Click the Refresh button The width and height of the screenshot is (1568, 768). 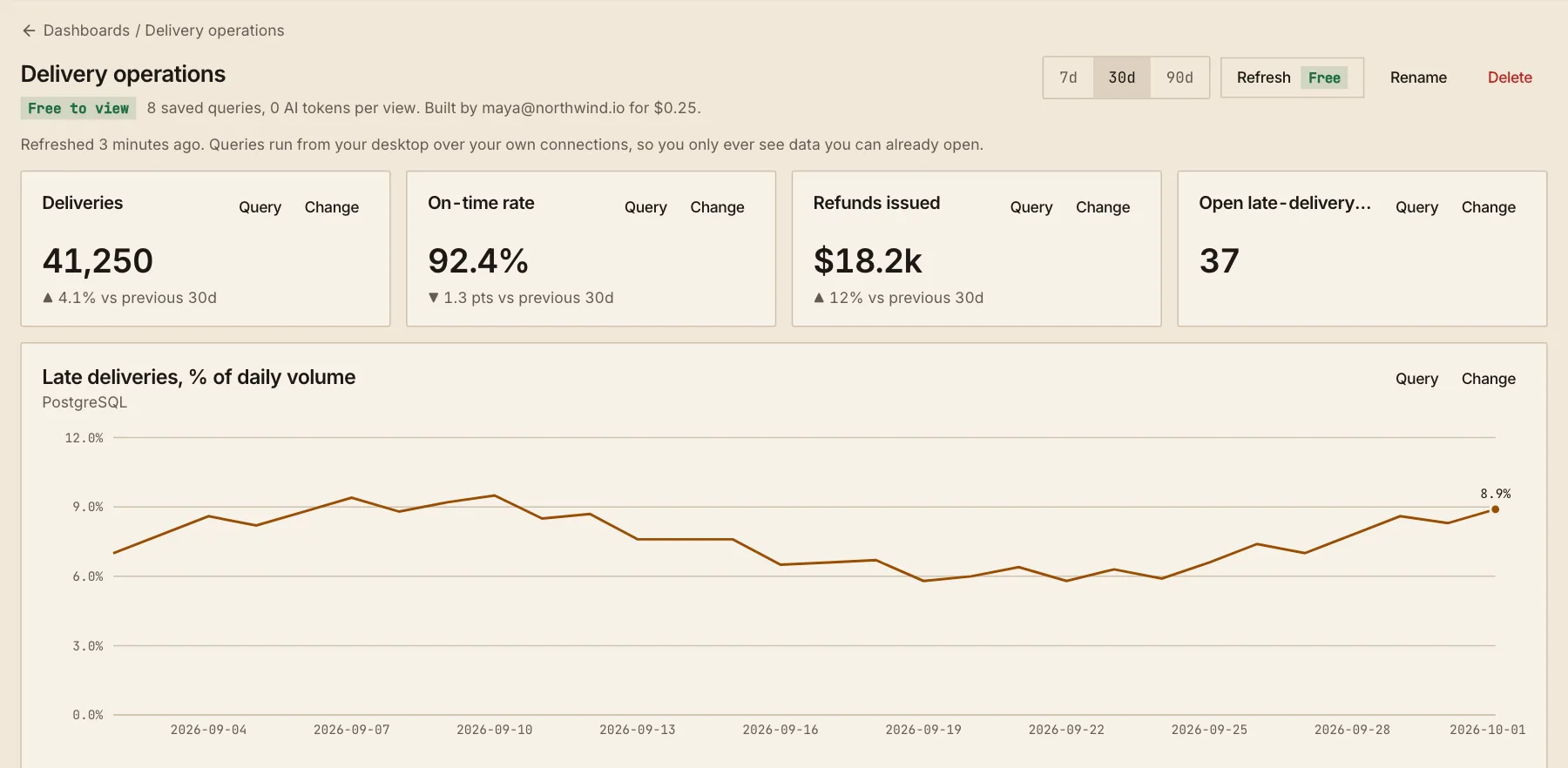[1292, 77]
